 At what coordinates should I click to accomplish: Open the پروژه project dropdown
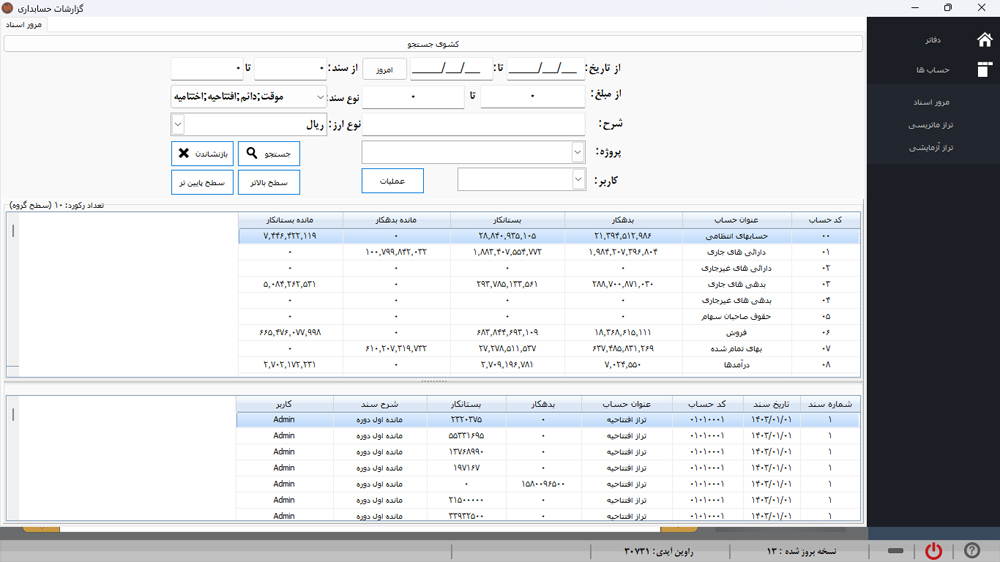[x=578, y=152]
